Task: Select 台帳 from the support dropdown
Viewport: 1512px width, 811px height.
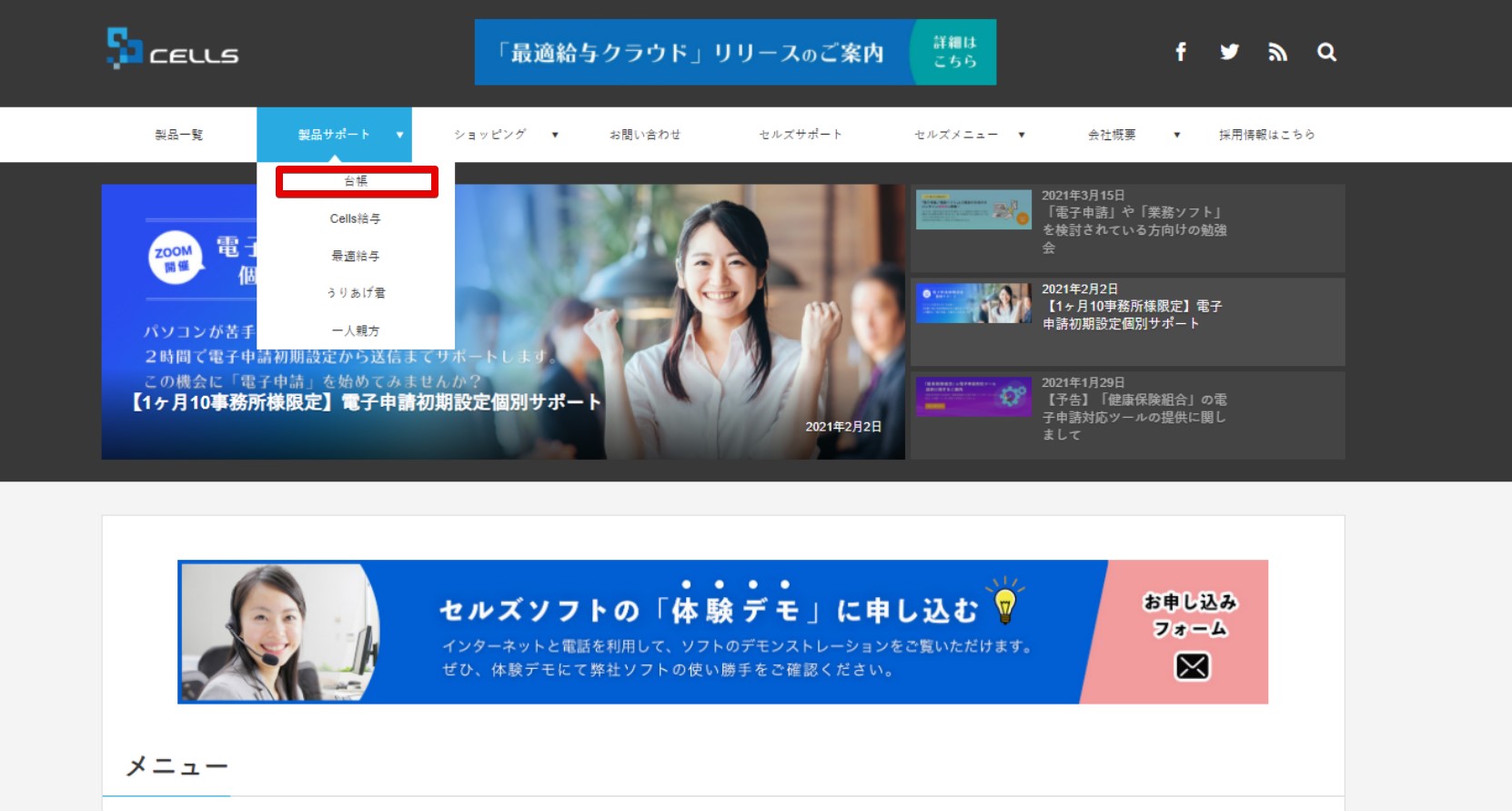Action: point(357,181)
